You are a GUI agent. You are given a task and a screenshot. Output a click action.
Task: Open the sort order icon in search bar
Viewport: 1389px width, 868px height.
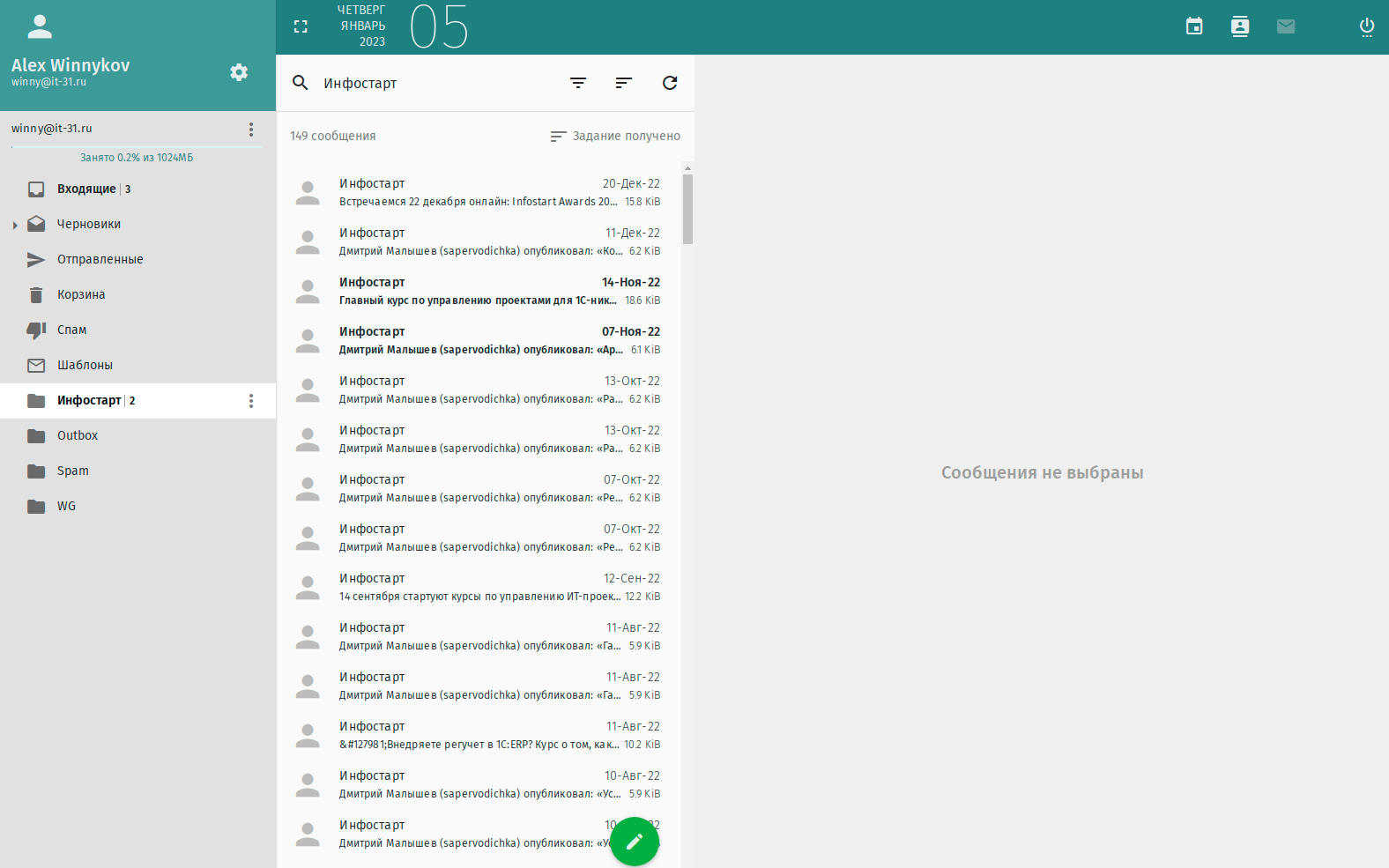point(624,83)
